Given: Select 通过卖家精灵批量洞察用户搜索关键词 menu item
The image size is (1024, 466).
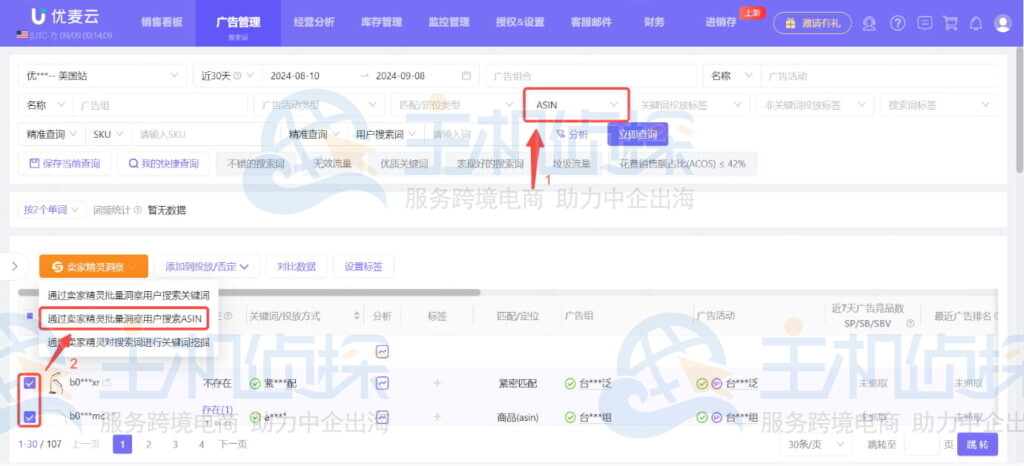Looking at the screenshot, I should [128, 294].
